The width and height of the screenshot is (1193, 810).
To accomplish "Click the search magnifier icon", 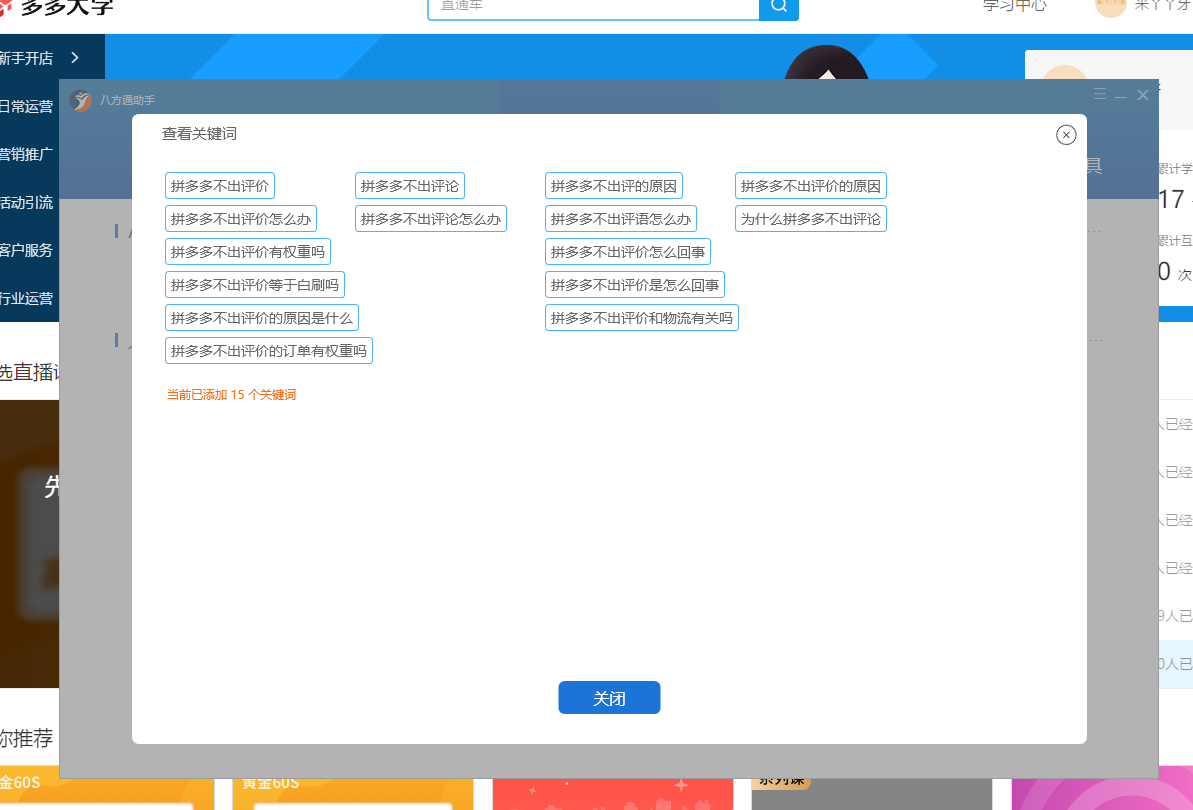I will (779, 6).
